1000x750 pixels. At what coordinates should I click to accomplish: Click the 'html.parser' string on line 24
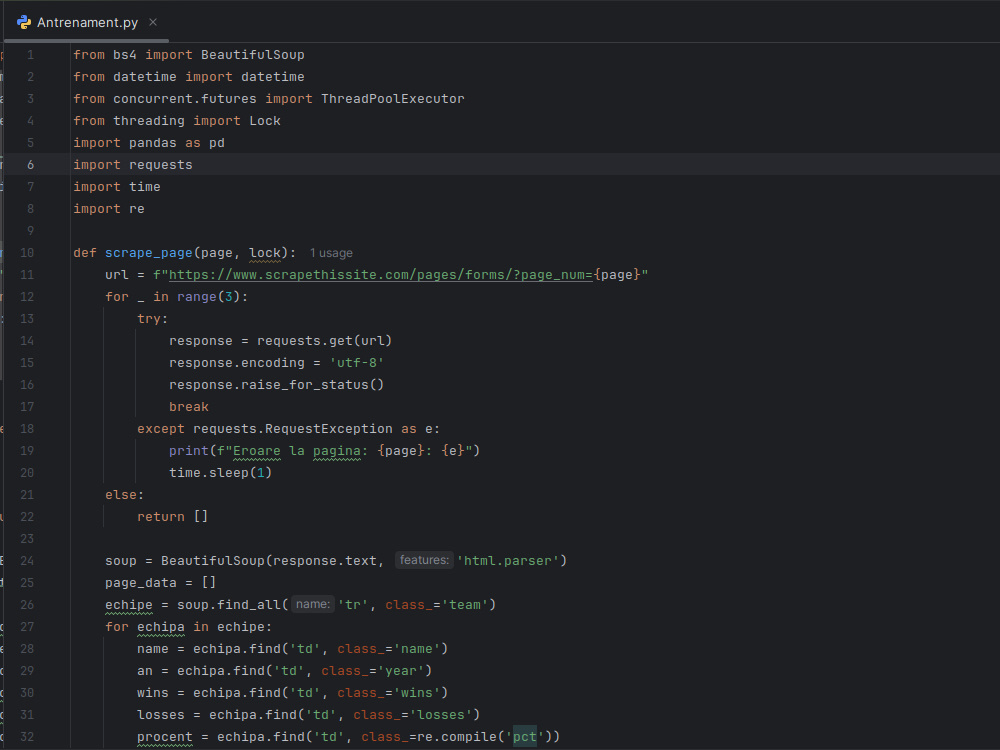[x=508, y=561]
